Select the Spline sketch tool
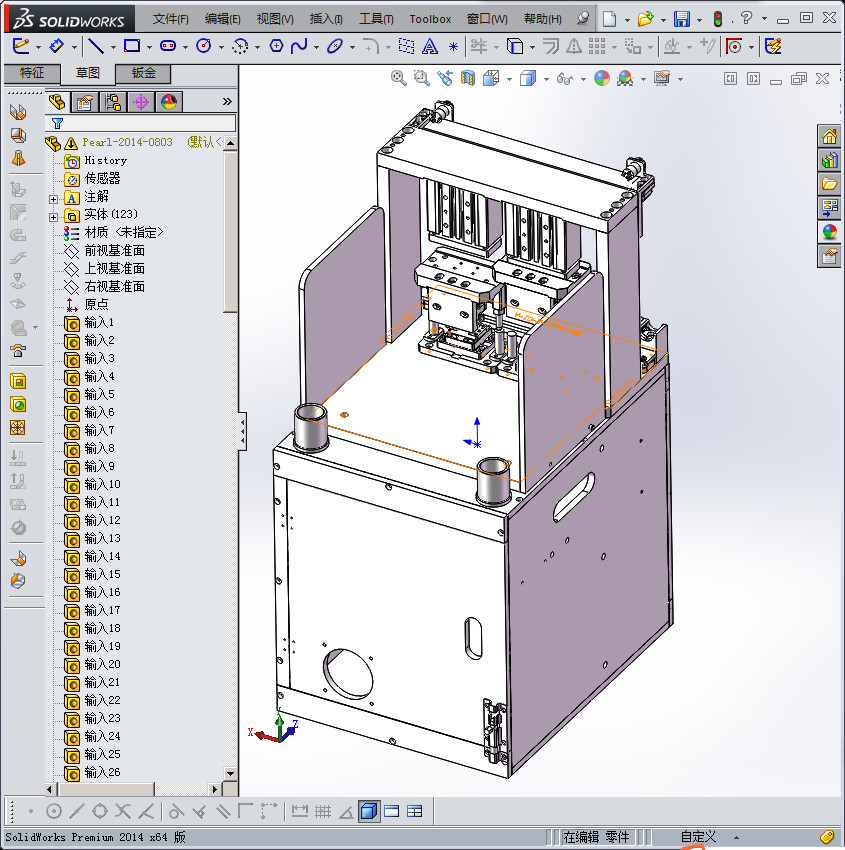The width and height of the screenshot is (845, 850). pyautogui.click(x=299, y=46)
